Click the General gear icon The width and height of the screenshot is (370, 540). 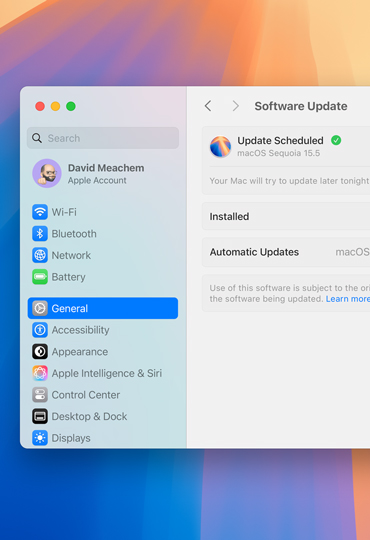[40, 308]
